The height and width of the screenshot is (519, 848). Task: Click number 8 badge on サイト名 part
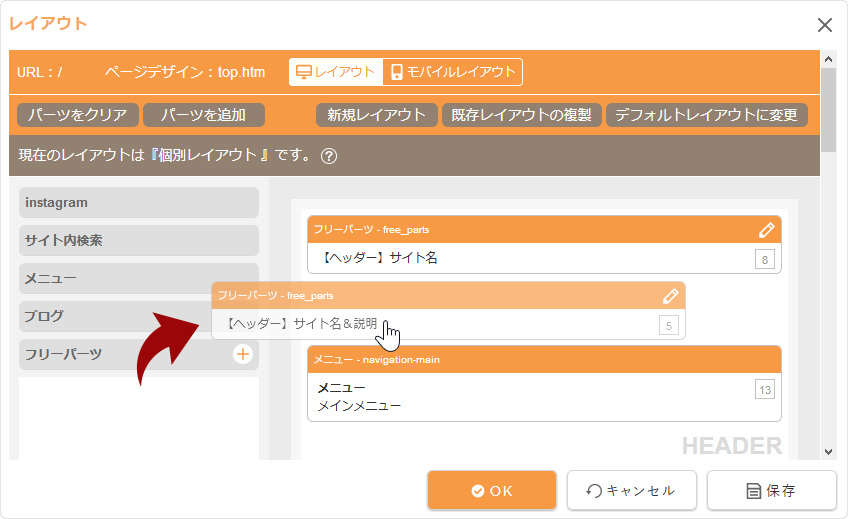pos(765,260)
